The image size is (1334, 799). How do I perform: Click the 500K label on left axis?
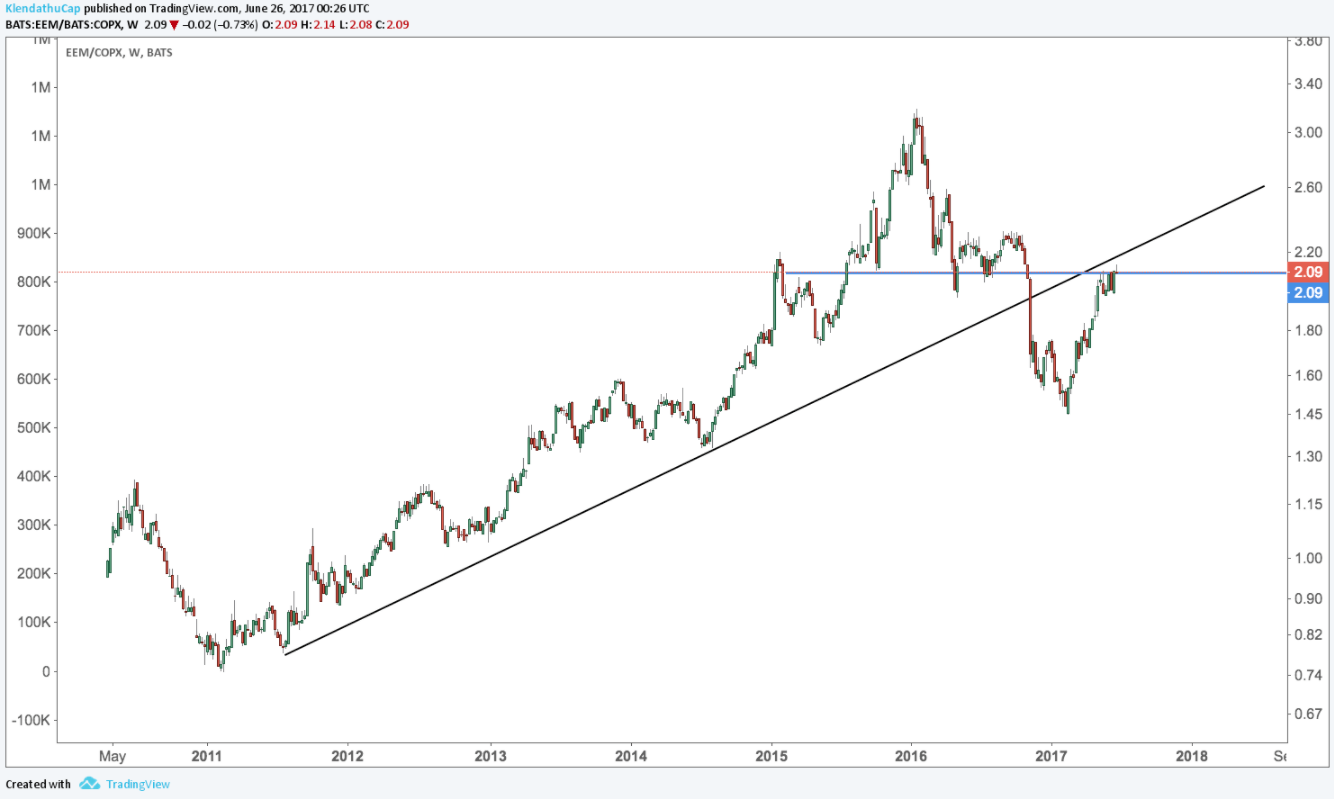point(34,428)
